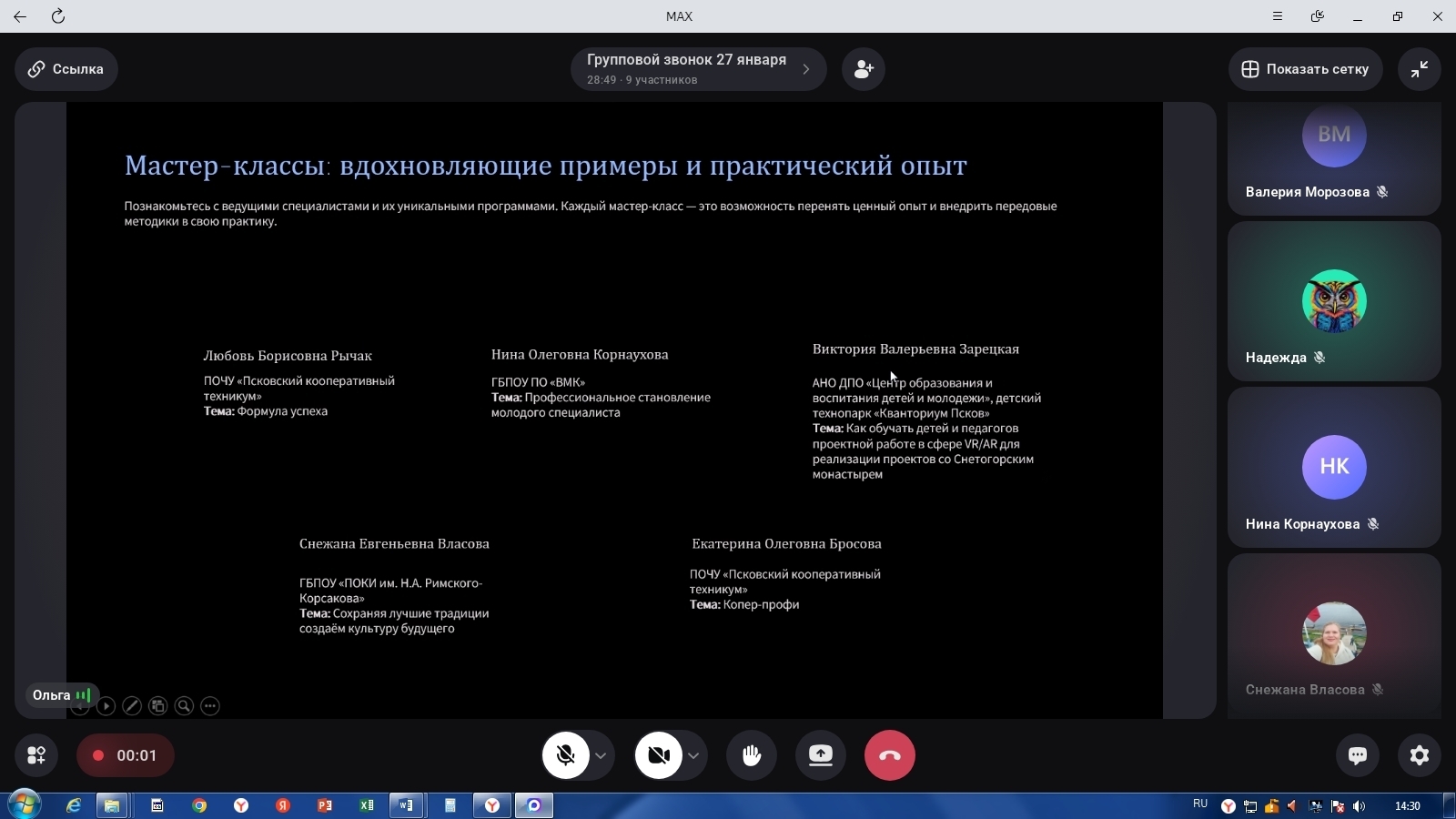
Task: Start screen sharing
Action: point(820,755)
